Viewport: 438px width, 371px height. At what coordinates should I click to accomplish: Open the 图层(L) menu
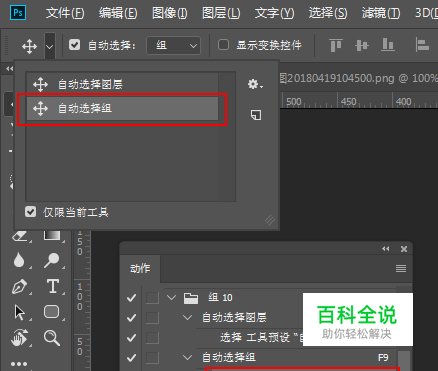coord(221,13)
